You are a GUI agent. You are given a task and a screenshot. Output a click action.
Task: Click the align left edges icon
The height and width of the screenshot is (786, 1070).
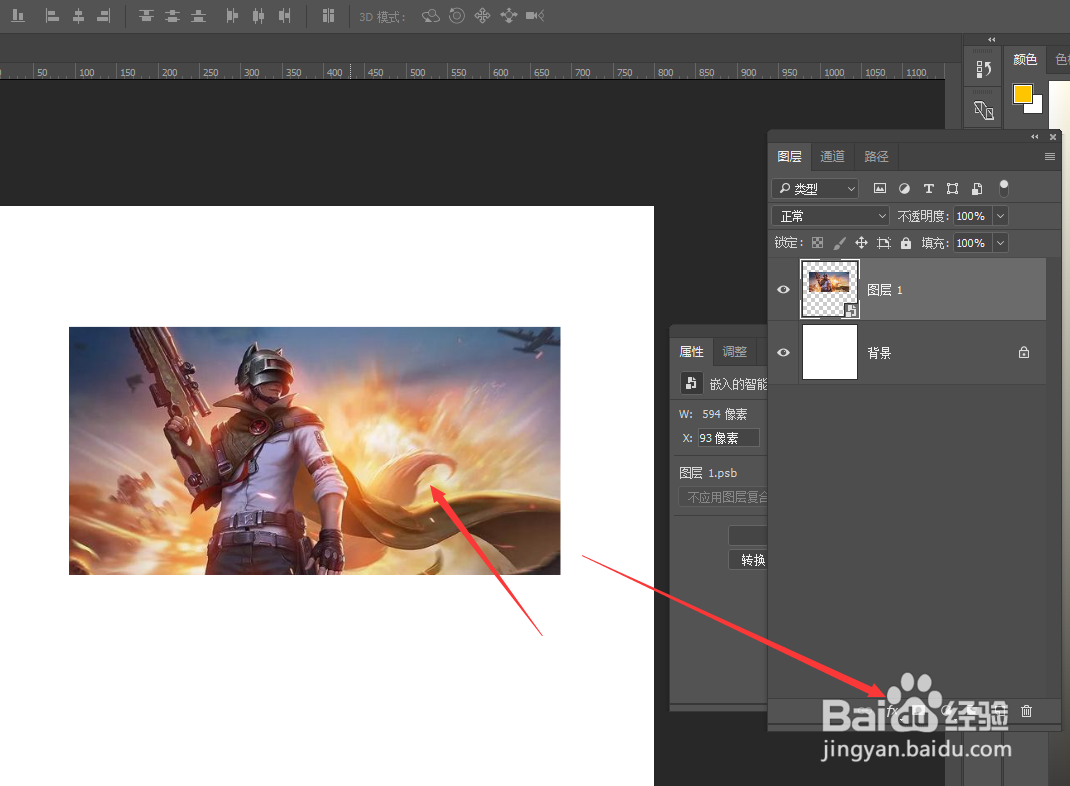(52, 16)
